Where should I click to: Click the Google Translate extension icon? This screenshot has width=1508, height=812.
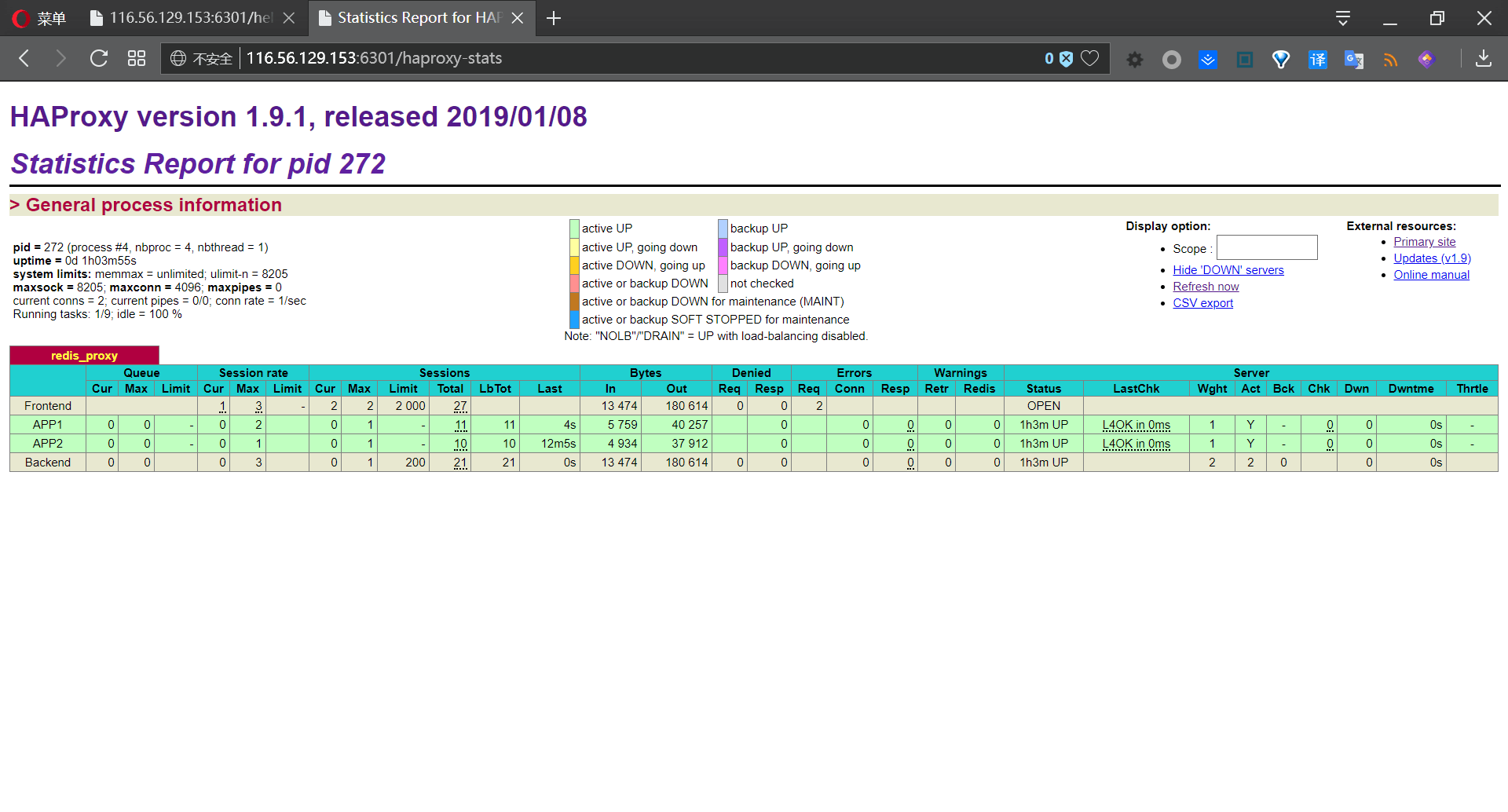coord(1354,59)
